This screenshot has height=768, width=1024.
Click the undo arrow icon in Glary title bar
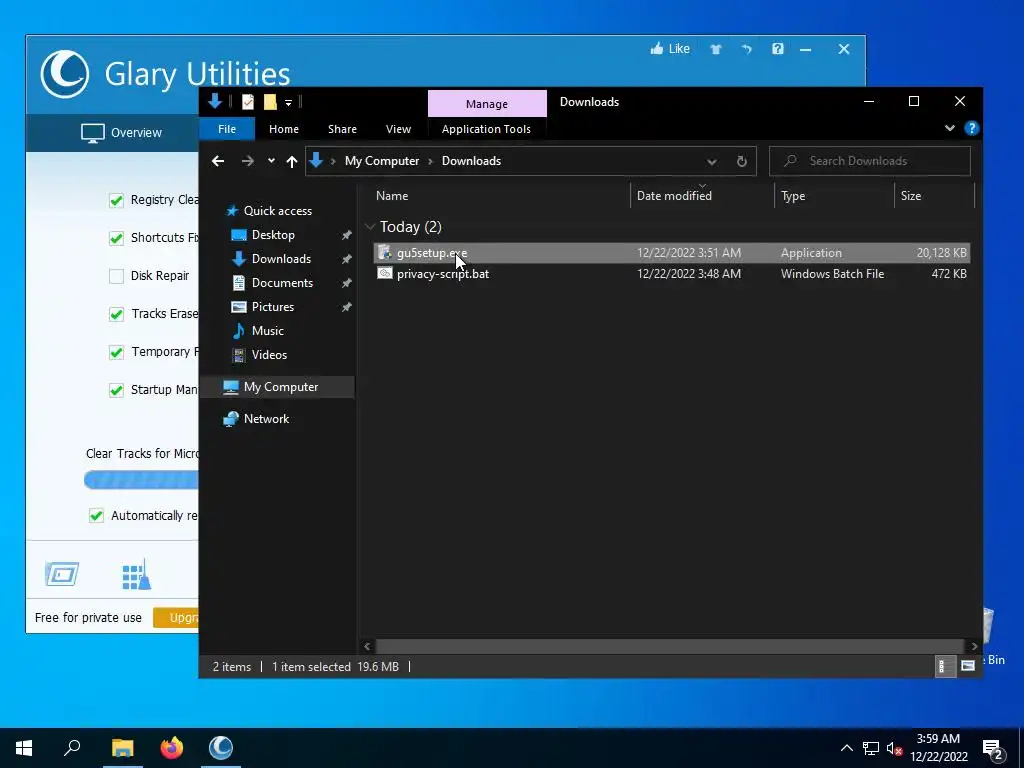point(746,49)
